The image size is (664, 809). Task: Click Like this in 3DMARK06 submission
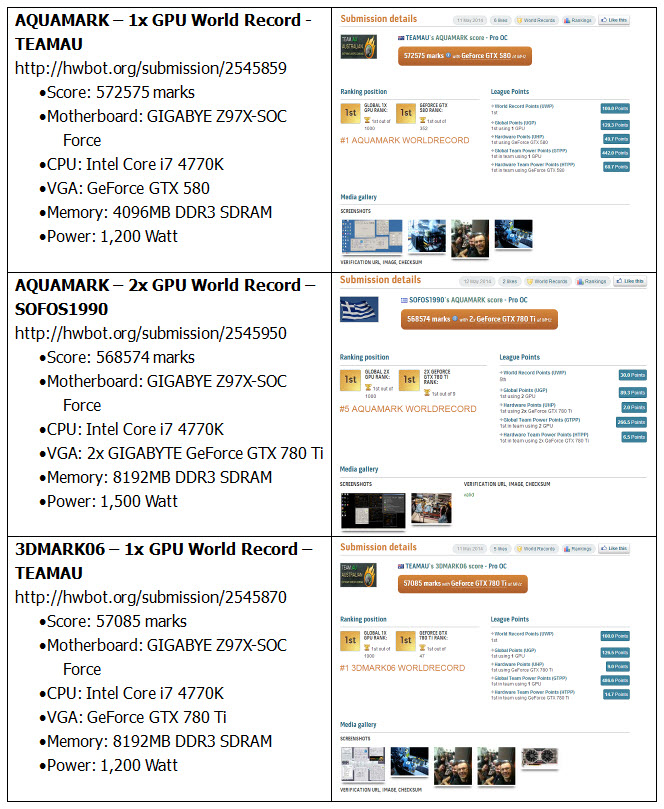614,548
